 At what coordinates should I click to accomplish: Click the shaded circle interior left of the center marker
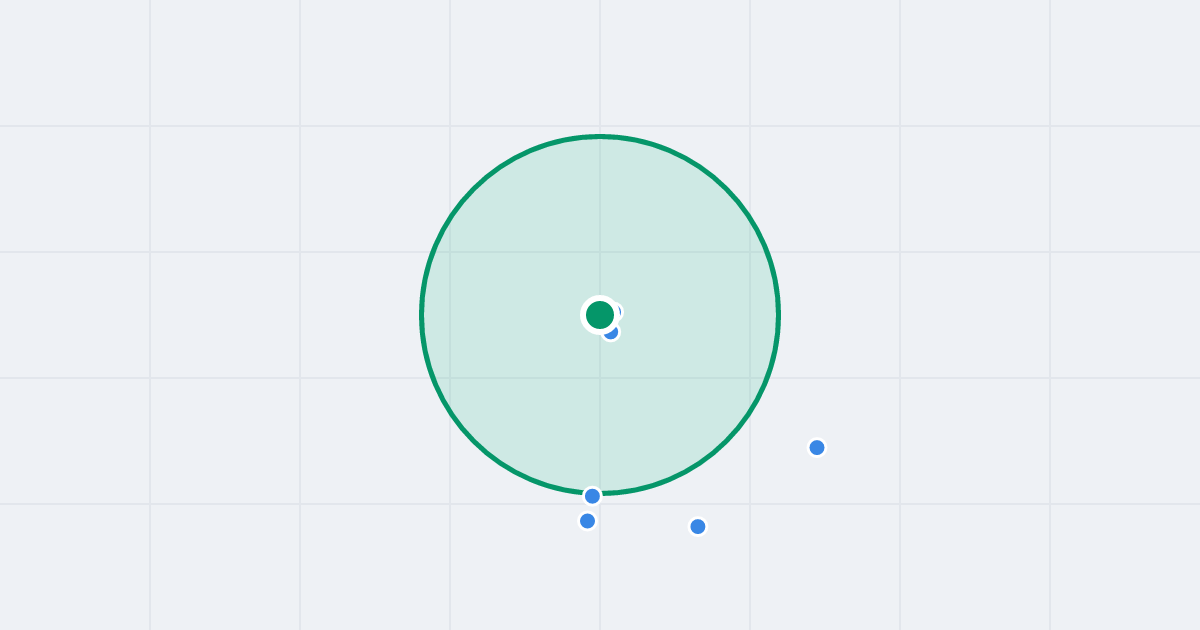(500, 315)
